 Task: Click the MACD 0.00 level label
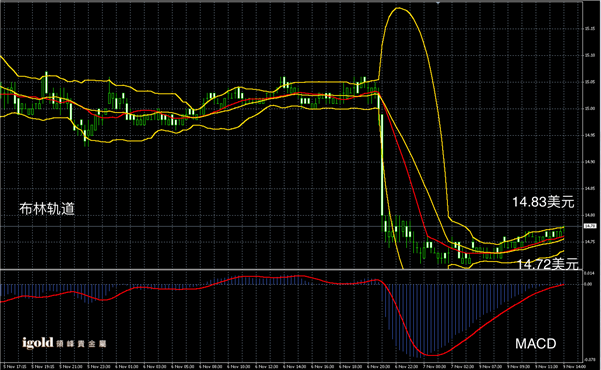(x=588, y=284)
